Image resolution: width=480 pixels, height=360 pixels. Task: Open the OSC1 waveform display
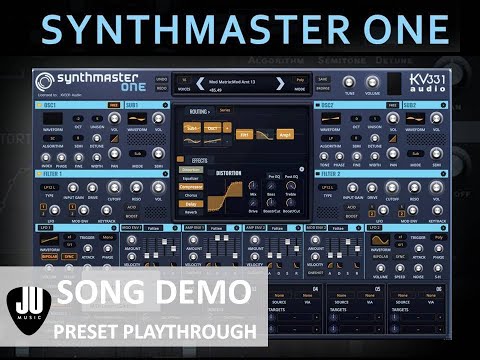(x=53, y=119)
